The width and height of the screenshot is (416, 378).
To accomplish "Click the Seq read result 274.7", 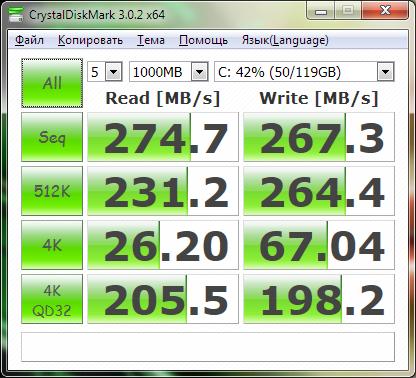I will (163, 137).
